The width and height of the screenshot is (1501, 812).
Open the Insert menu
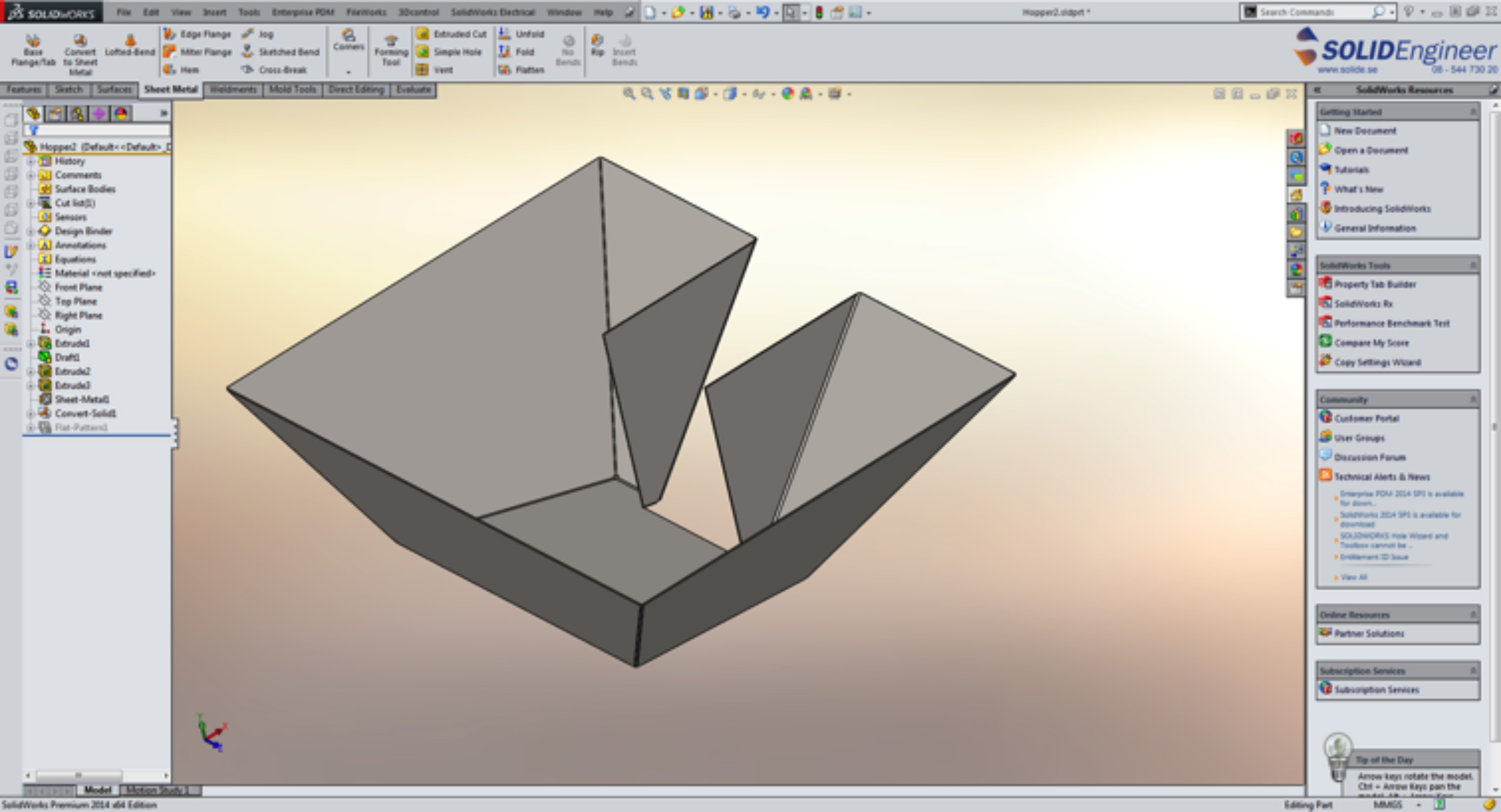pos(214,12)
